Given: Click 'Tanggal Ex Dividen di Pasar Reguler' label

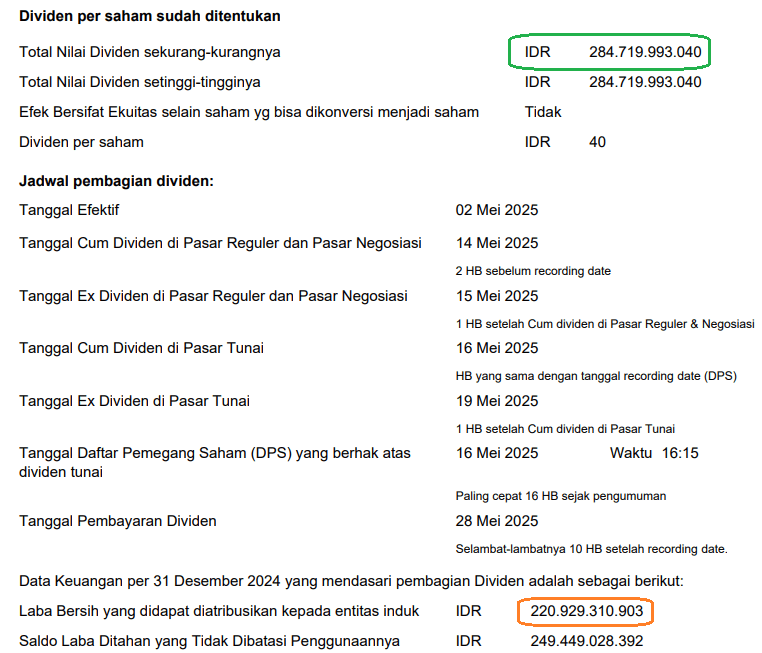Looking at the screenshot, I should 213,296.
